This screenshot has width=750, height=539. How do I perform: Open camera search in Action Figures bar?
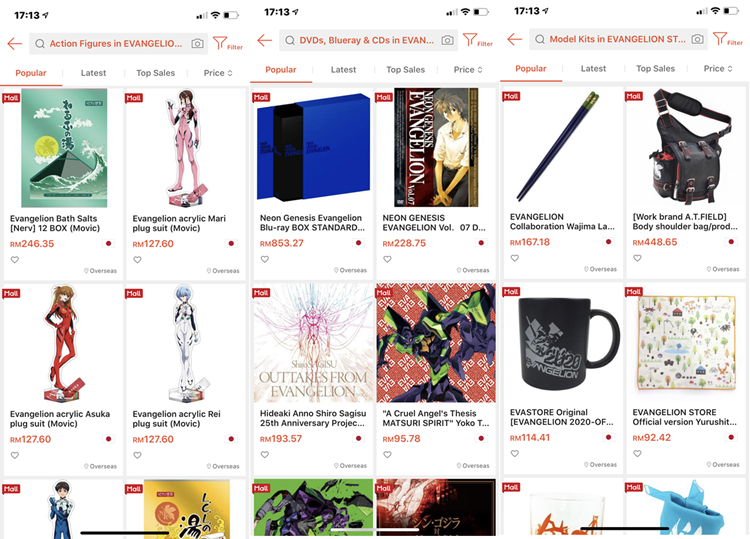pos(197,44)
